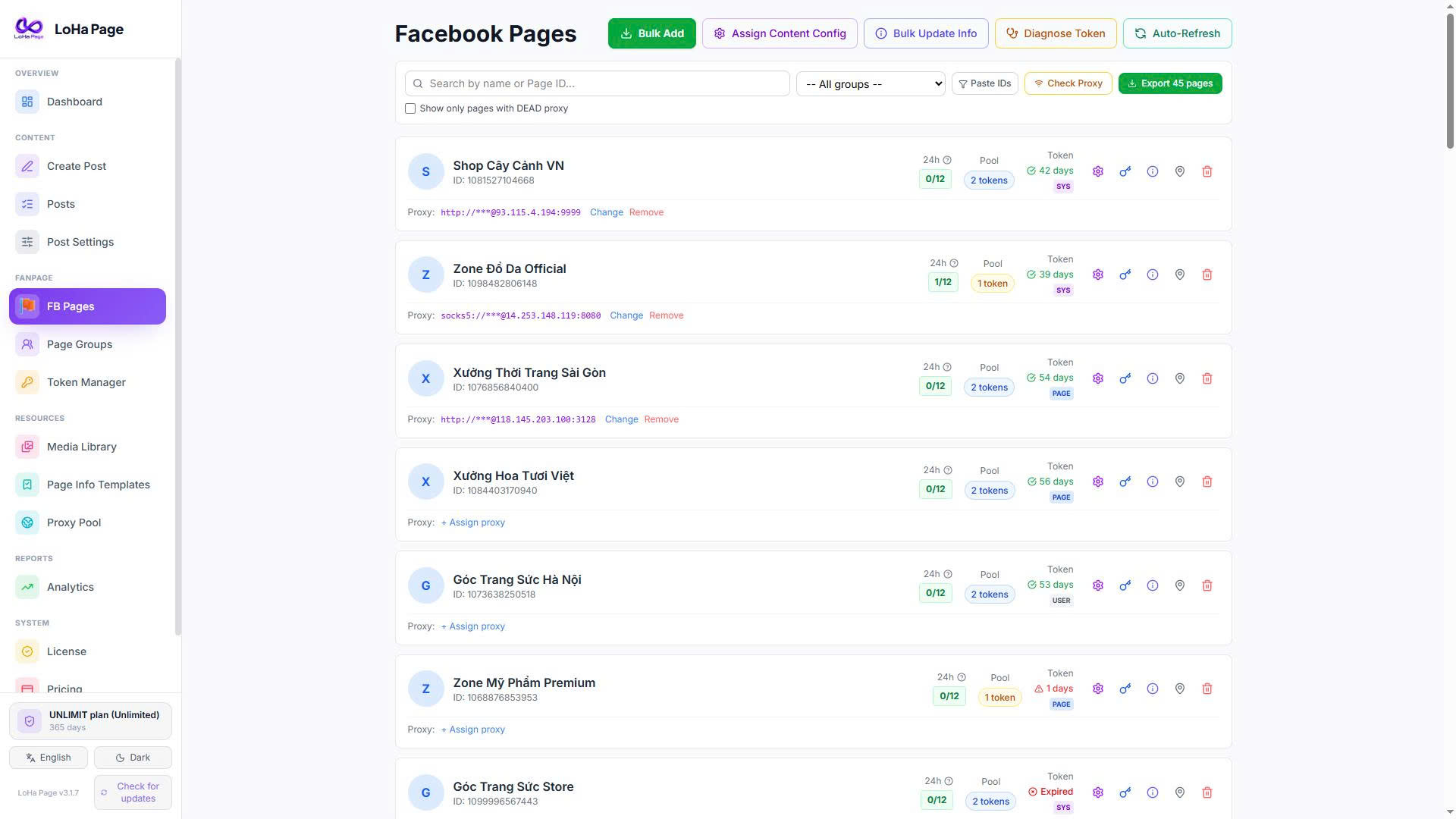View info icon for Xưởng Hoa Tươi Việt
Viewport: 1456px width, 819px height.
pyautogui.click(x=1152, y=482)
